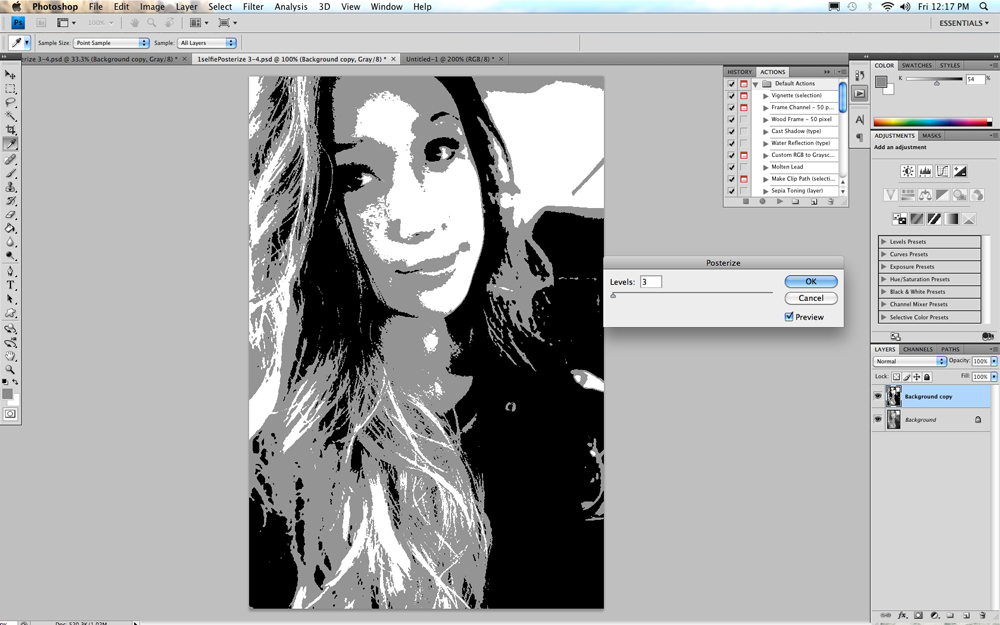Switch to the Untitled-1 document tab
Viewport: 1000px width, 625px height.
[x=450, y=59]
